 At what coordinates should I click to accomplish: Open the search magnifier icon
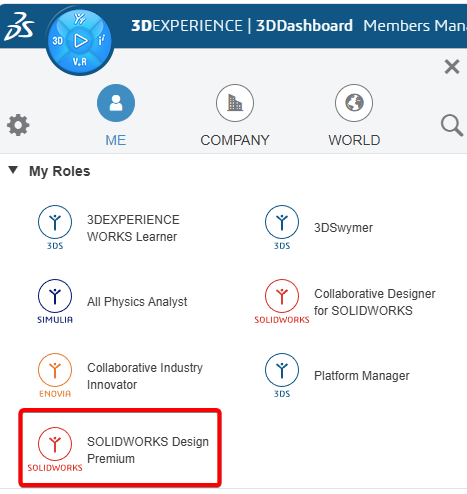(452, 125)
